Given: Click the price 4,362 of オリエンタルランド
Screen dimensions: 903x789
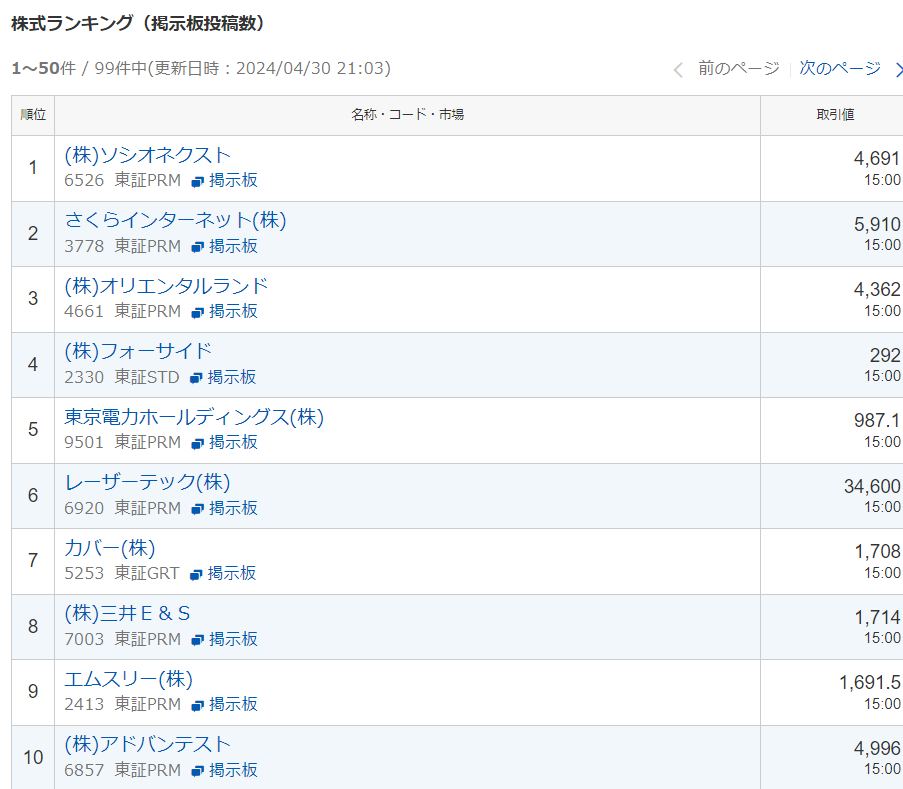Looking at the screenshot, I should [x=877, y=290].
